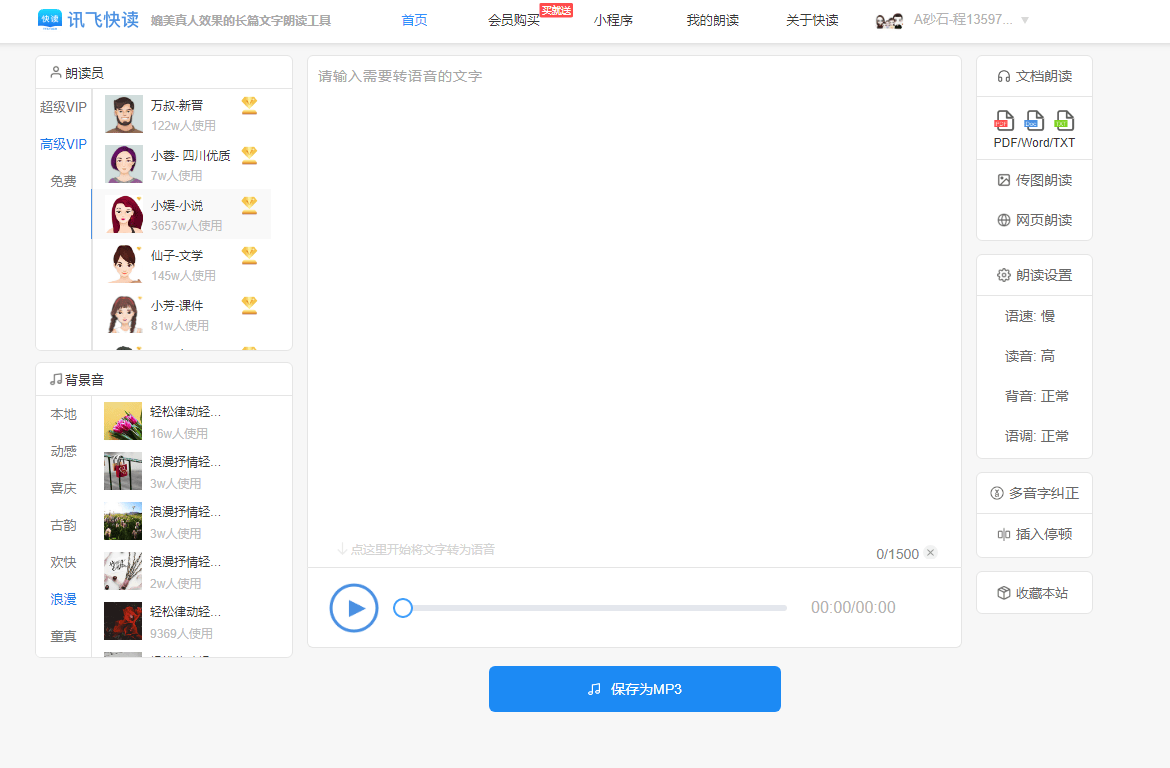Adjust the 背音 background volume option
Screen dimensions: 1170x768
pos(1034,395)
